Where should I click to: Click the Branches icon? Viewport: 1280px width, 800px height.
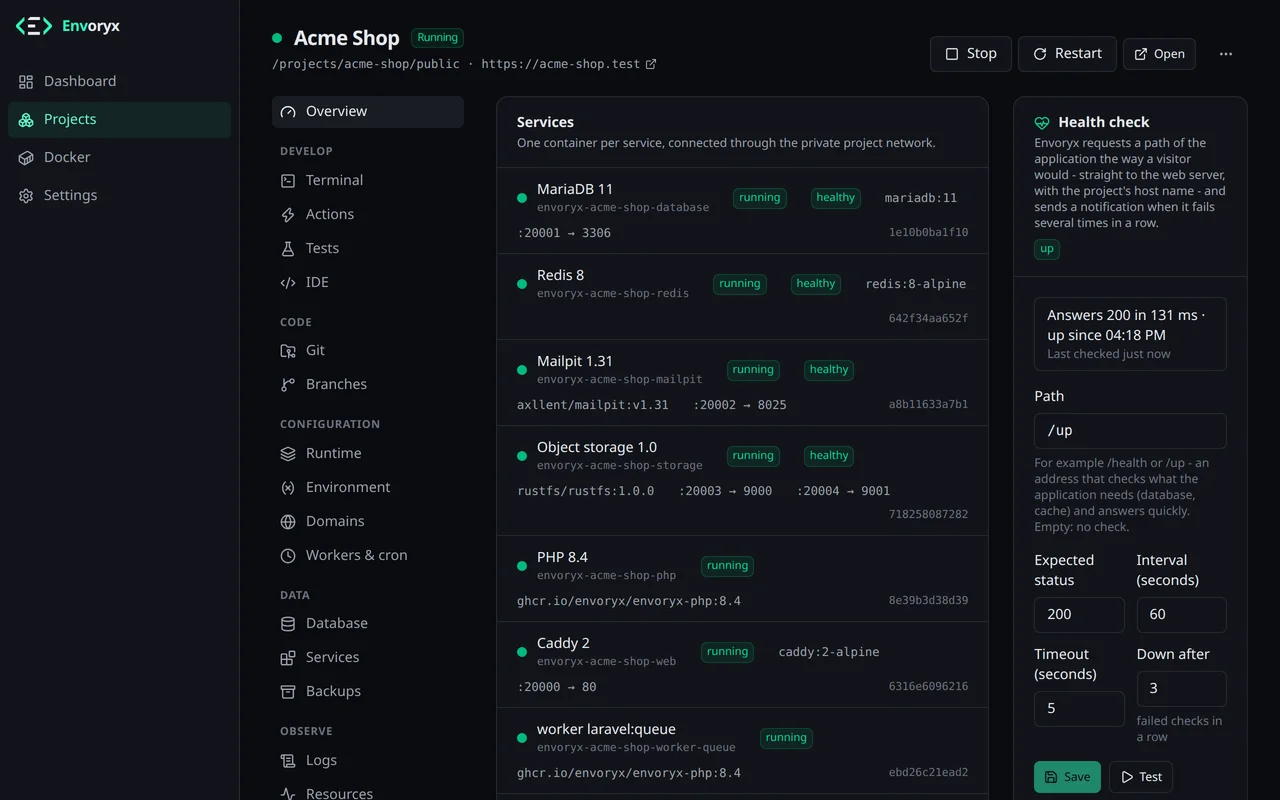coord(288,384)
